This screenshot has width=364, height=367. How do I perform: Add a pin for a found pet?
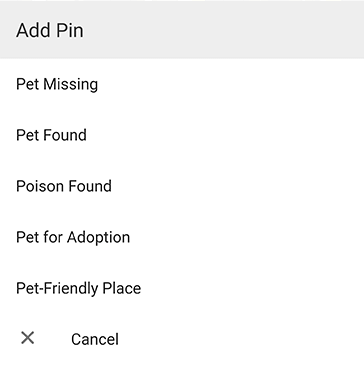pyautogui.click(x=182, y=135)
